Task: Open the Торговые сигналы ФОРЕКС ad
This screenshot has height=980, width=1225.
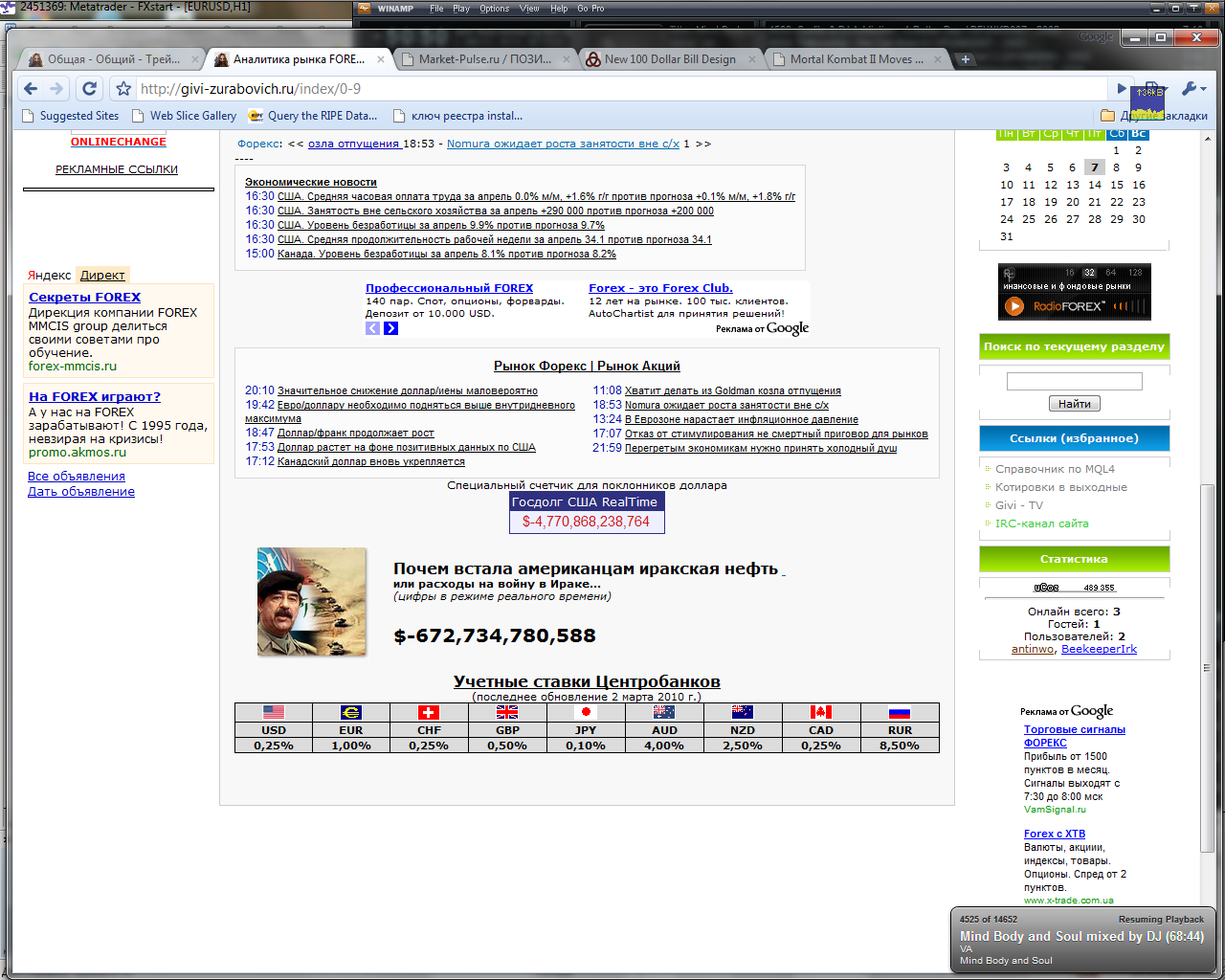Action: 1075,736
